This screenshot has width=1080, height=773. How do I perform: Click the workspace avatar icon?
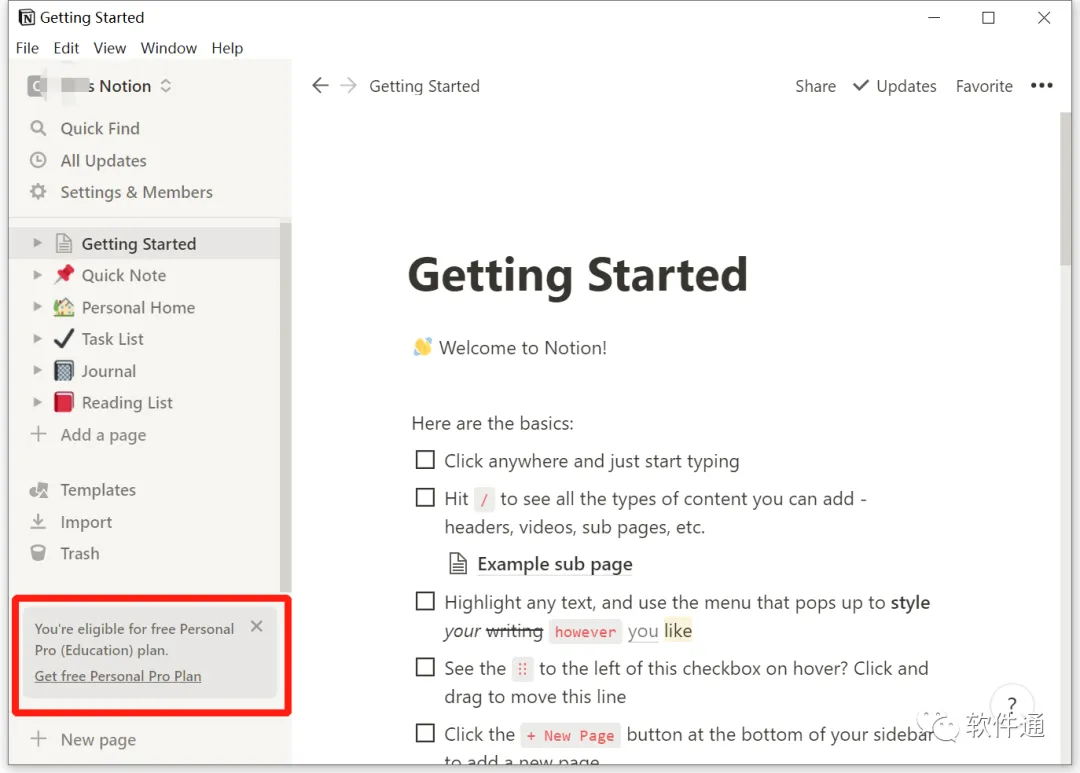click(37, 86)
